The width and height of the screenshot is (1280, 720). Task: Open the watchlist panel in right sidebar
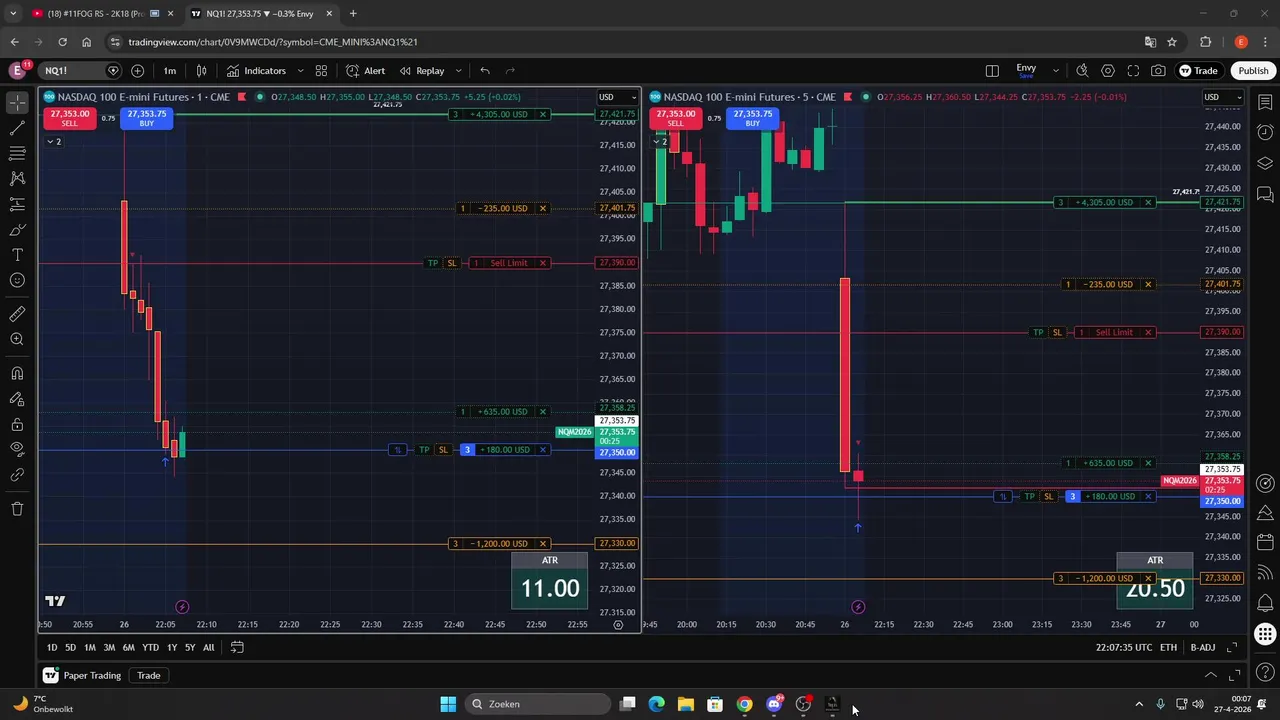coord(1265,102)
